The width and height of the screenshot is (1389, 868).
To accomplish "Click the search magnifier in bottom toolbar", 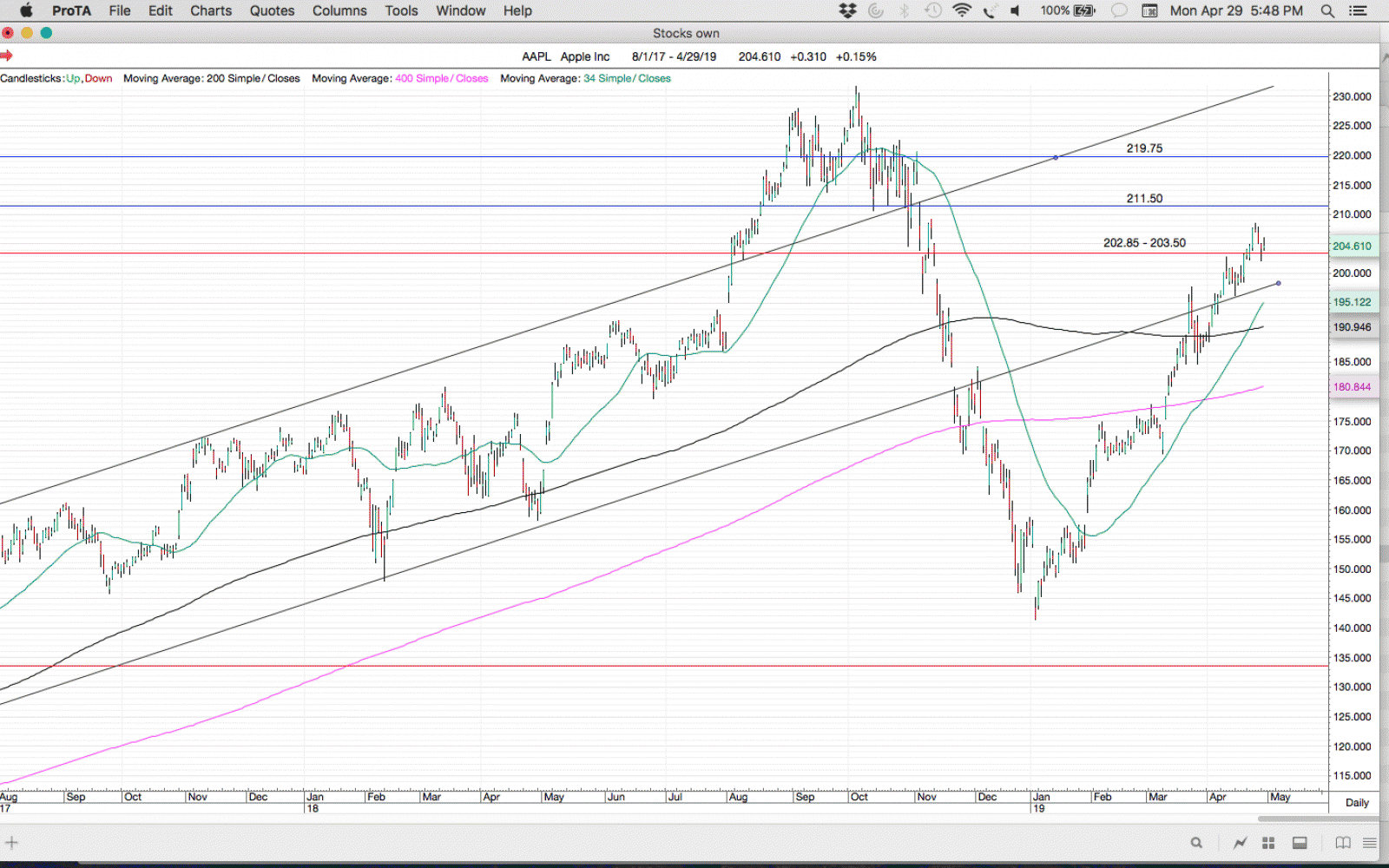I will point(1196,842).
